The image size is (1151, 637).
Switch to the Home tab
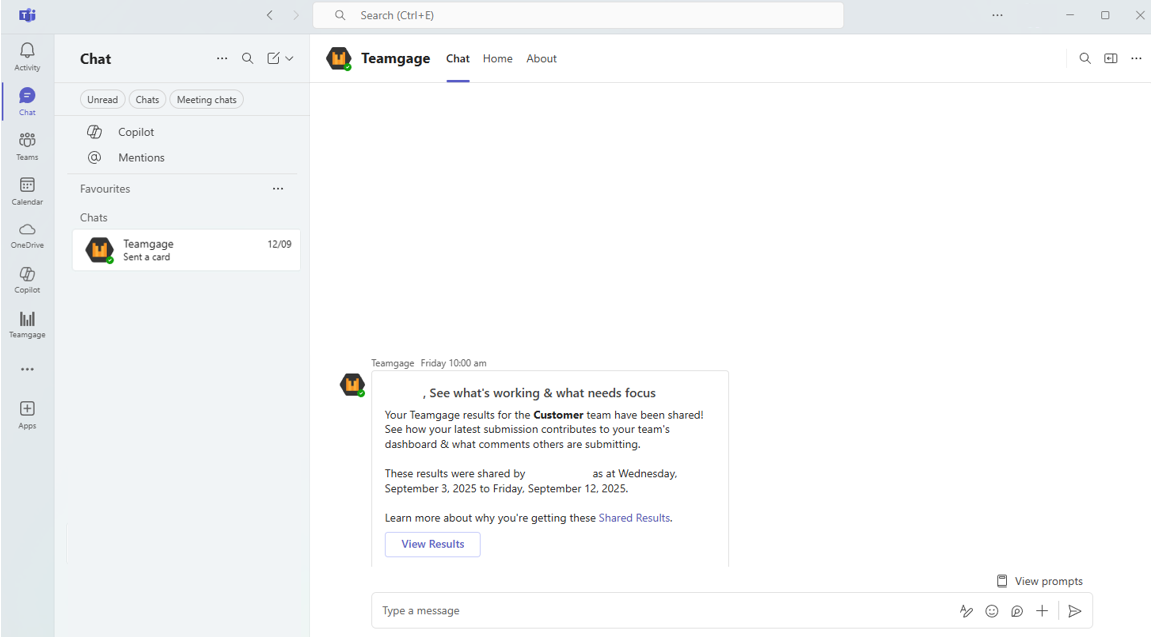tap(497, 59)
